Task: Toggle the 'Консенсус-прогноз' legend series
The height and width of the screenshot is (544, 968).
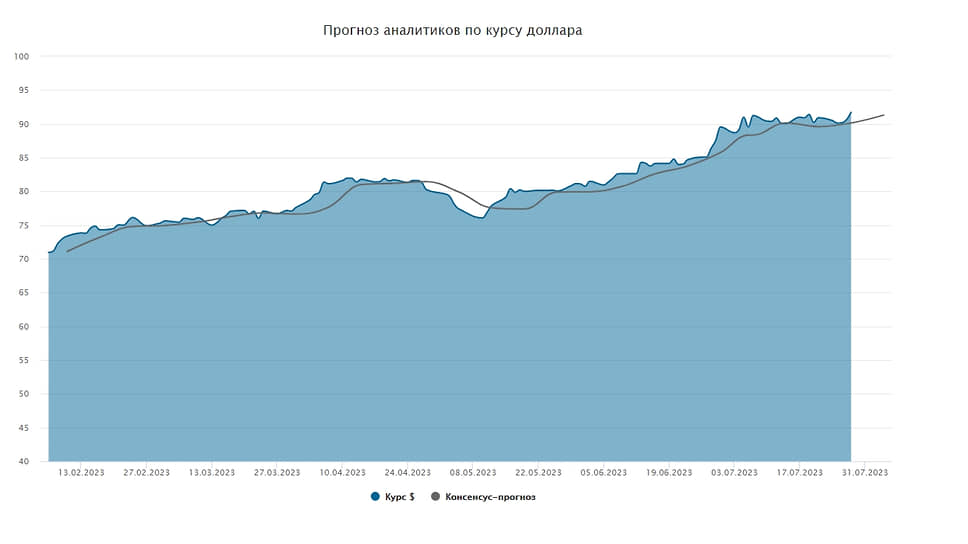Action: (483, 496)
